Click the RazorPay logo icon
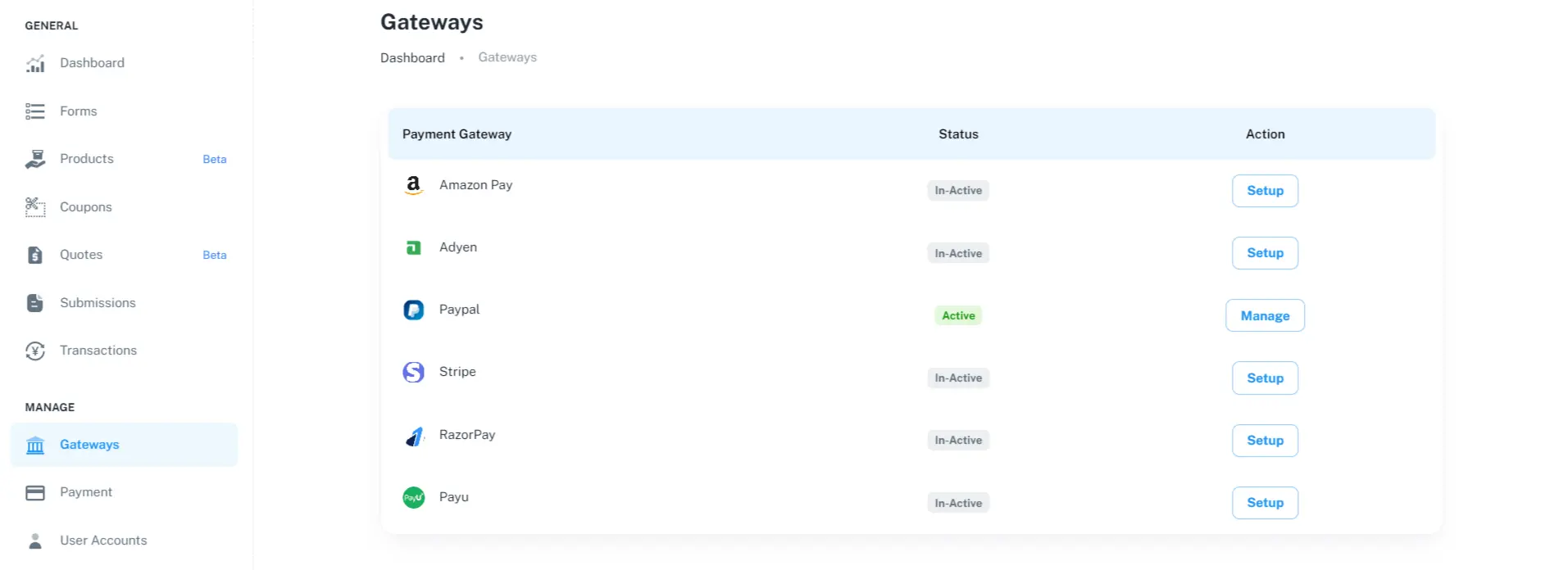 point(414,437)
